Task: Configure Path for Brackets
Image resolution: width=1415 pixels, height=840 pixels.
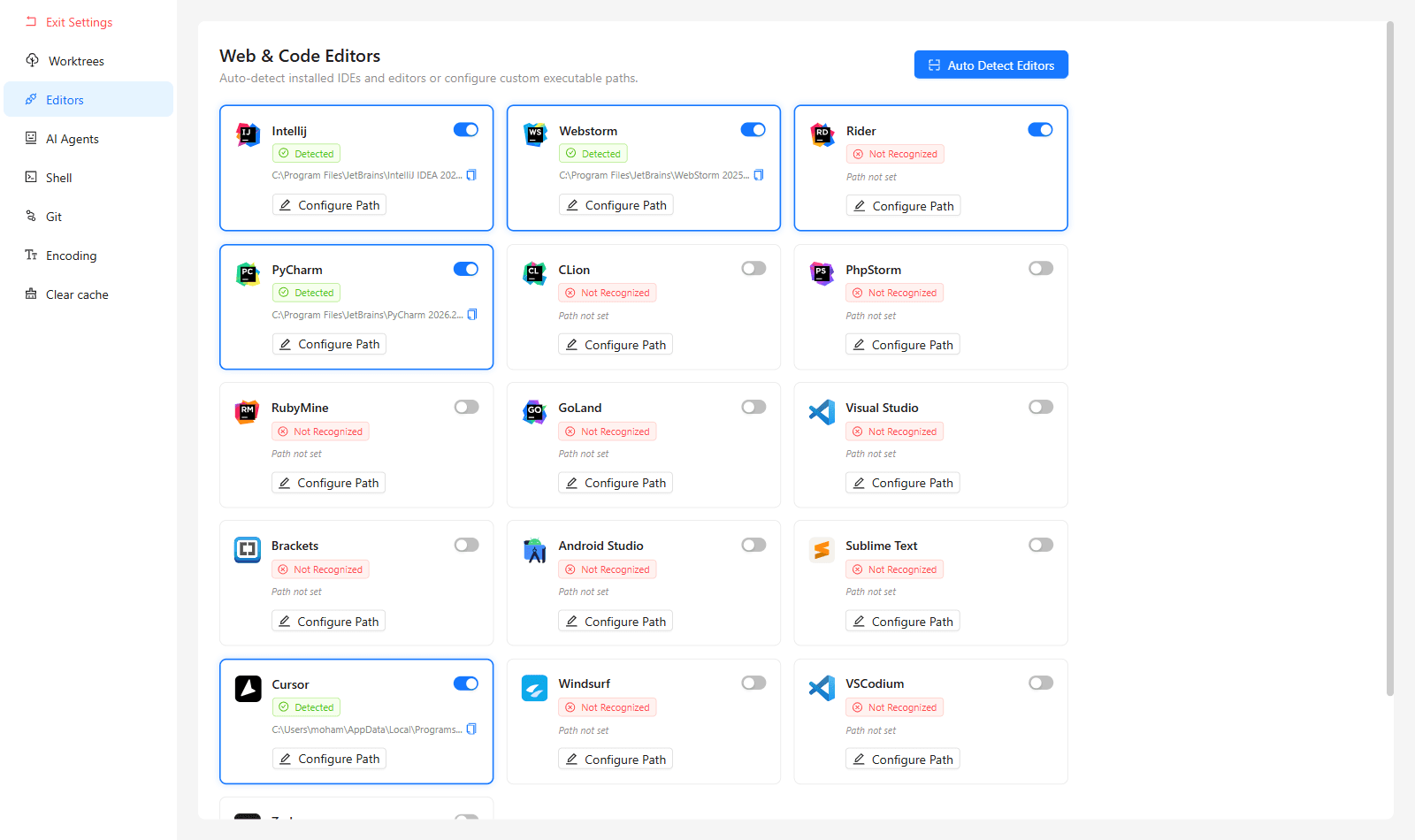Action: pyautogui.click(x=328, y=622)
